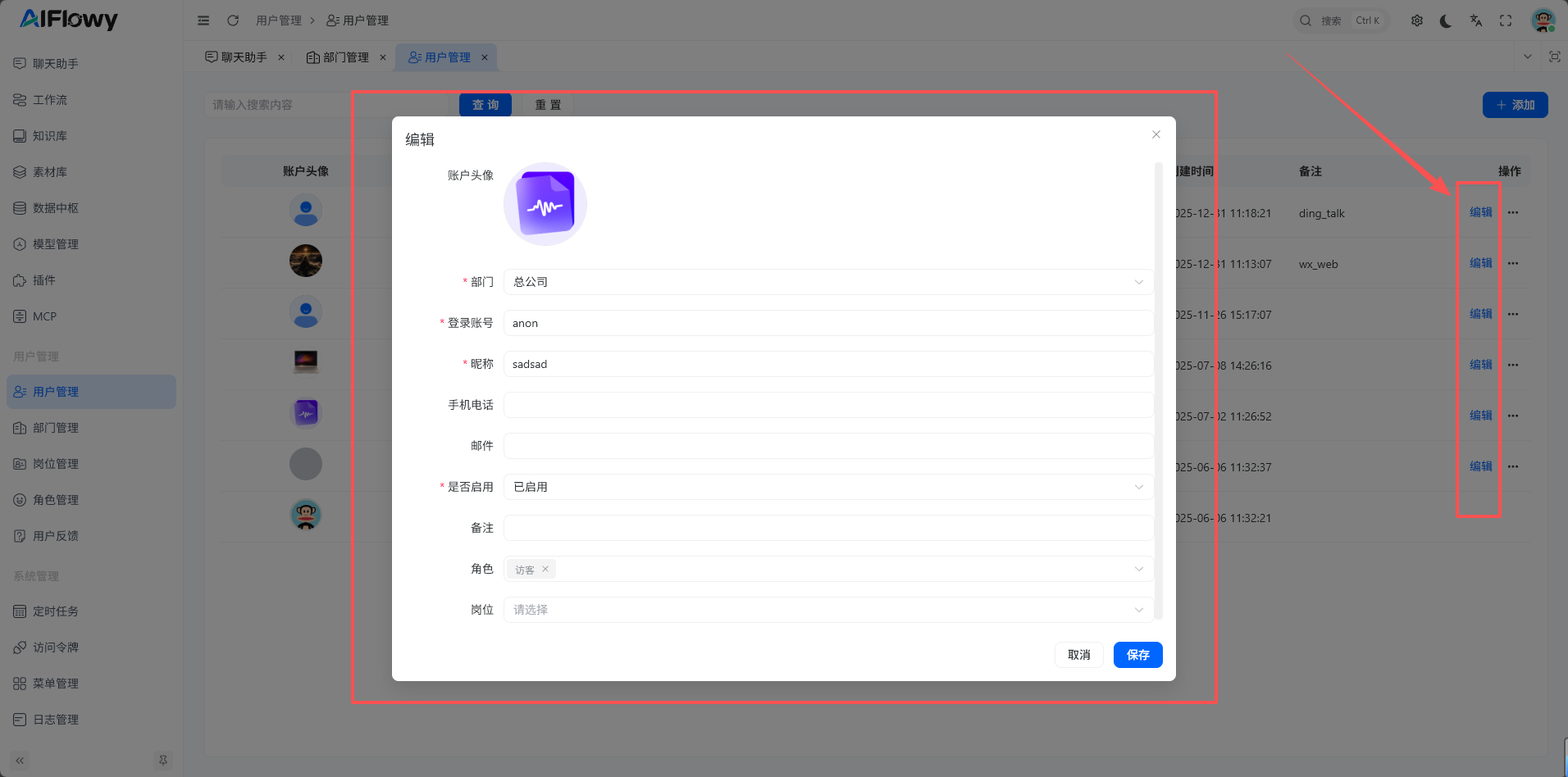Open 知识库 in the sidebar menu
Image resolution: width=1568 pixels, height=777 pixels.
[50, 136]
